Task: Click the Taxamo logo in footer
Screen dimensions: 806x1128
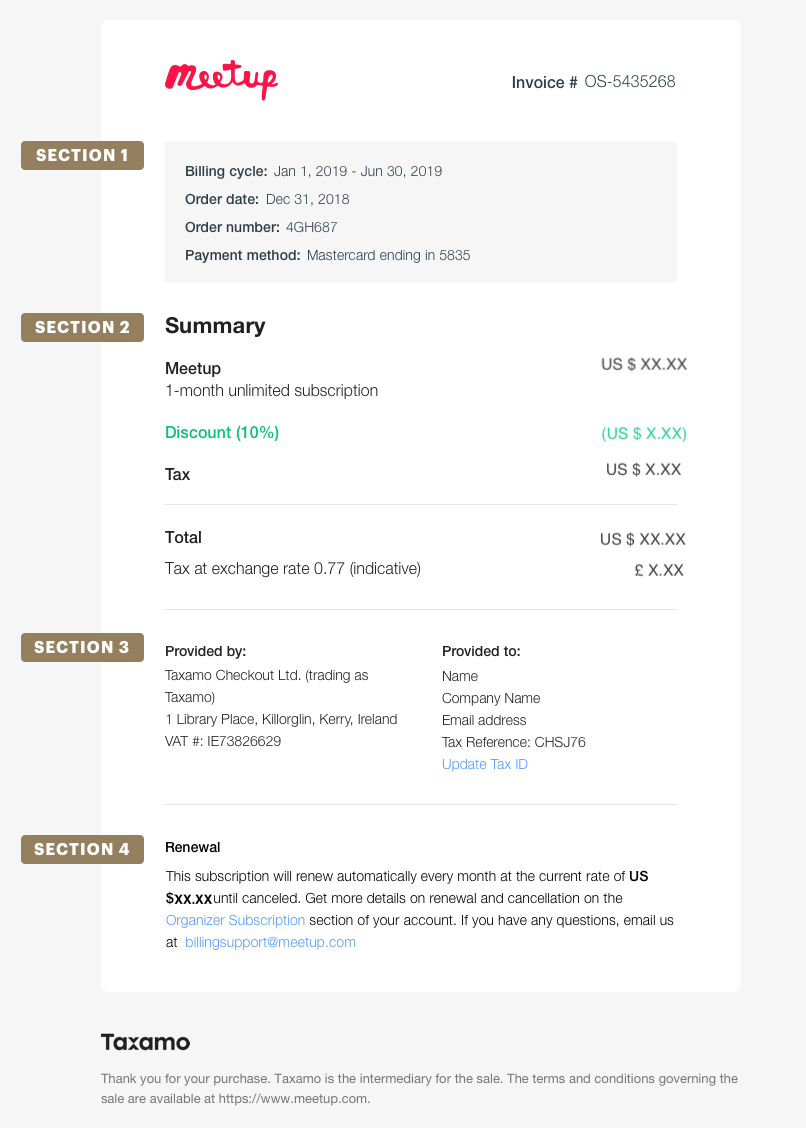Action: click(x=145, y=1042)
